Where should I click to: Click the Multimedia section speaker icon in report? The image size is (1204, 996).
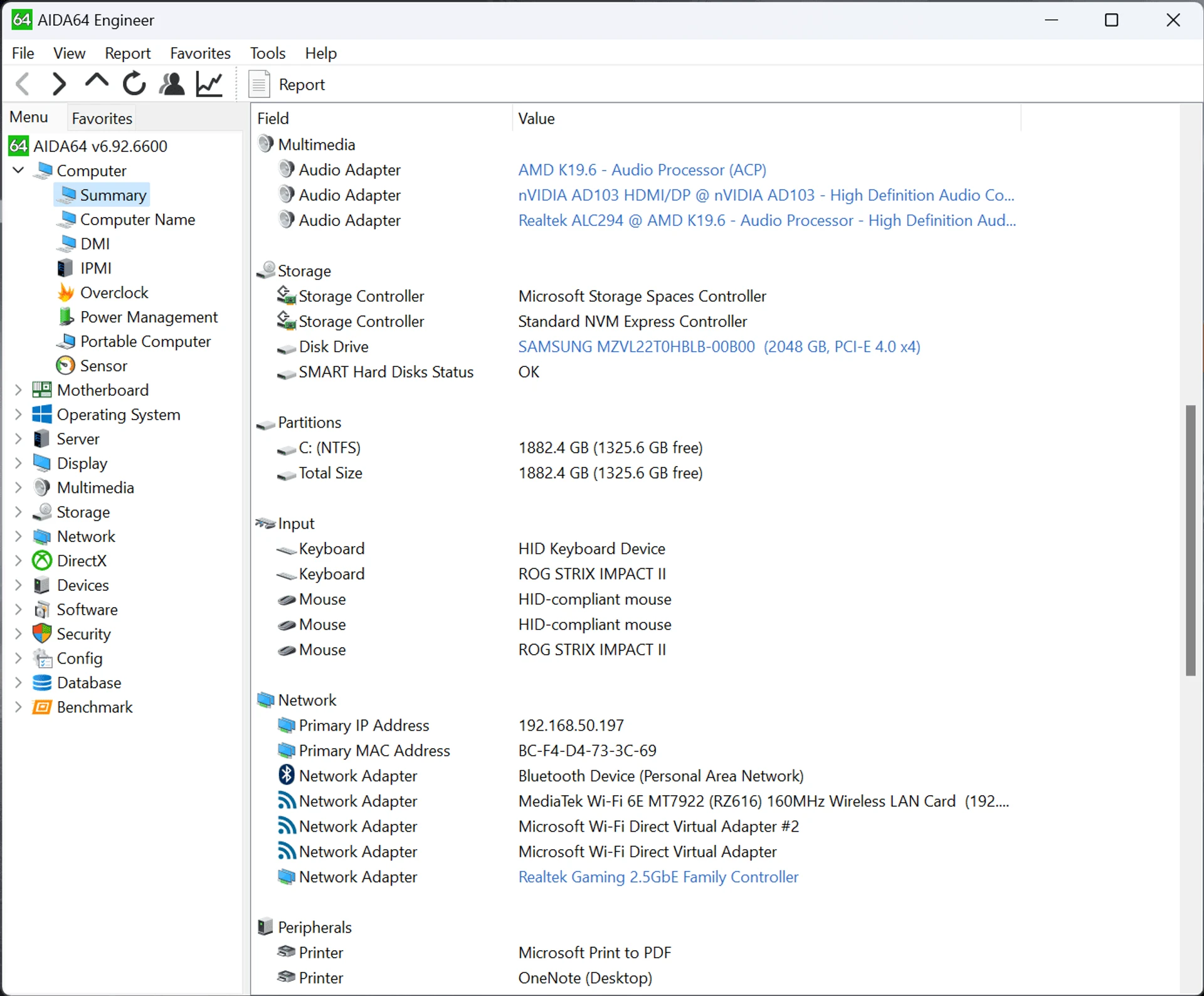[x=266, y=144]
